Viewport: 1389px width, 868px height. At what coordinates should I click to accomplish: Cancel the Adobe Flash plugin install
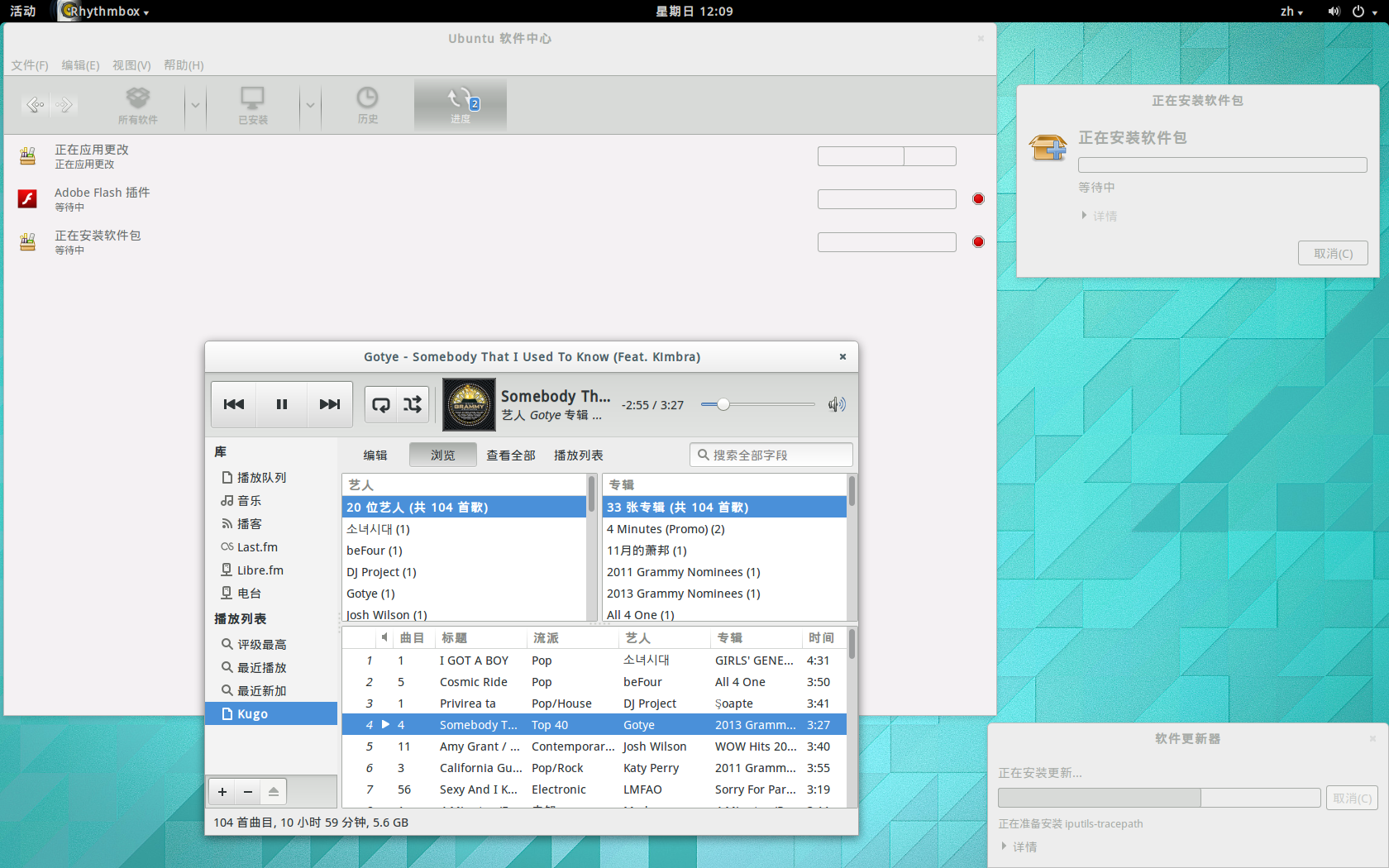click(x=978, y=198)
